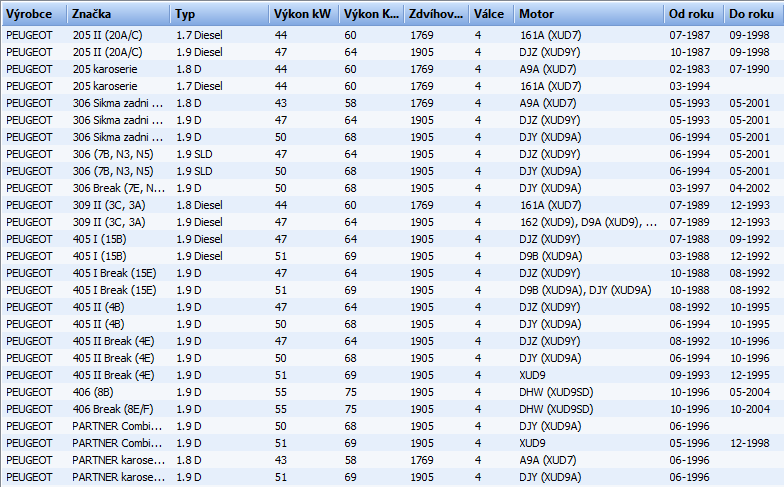The image size is (784, 487).
Task: Click the 03-1988 Od roku cell
Action: pos(690,256)
